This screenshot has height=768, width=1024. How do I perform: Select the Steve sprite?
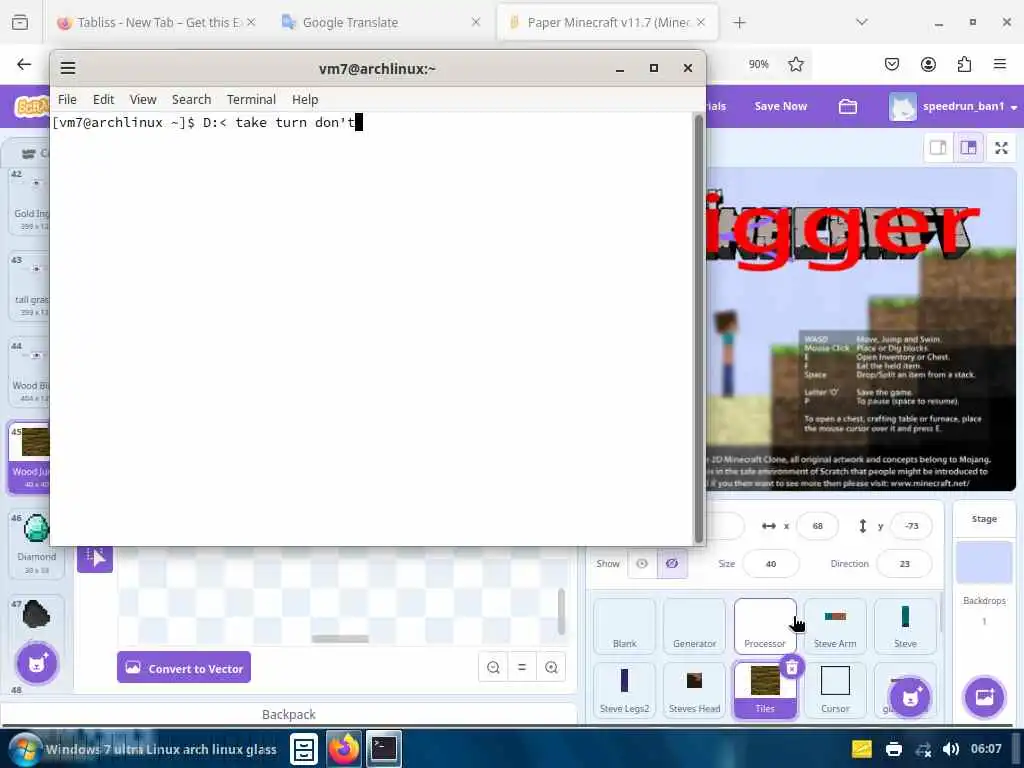point(905,626)
